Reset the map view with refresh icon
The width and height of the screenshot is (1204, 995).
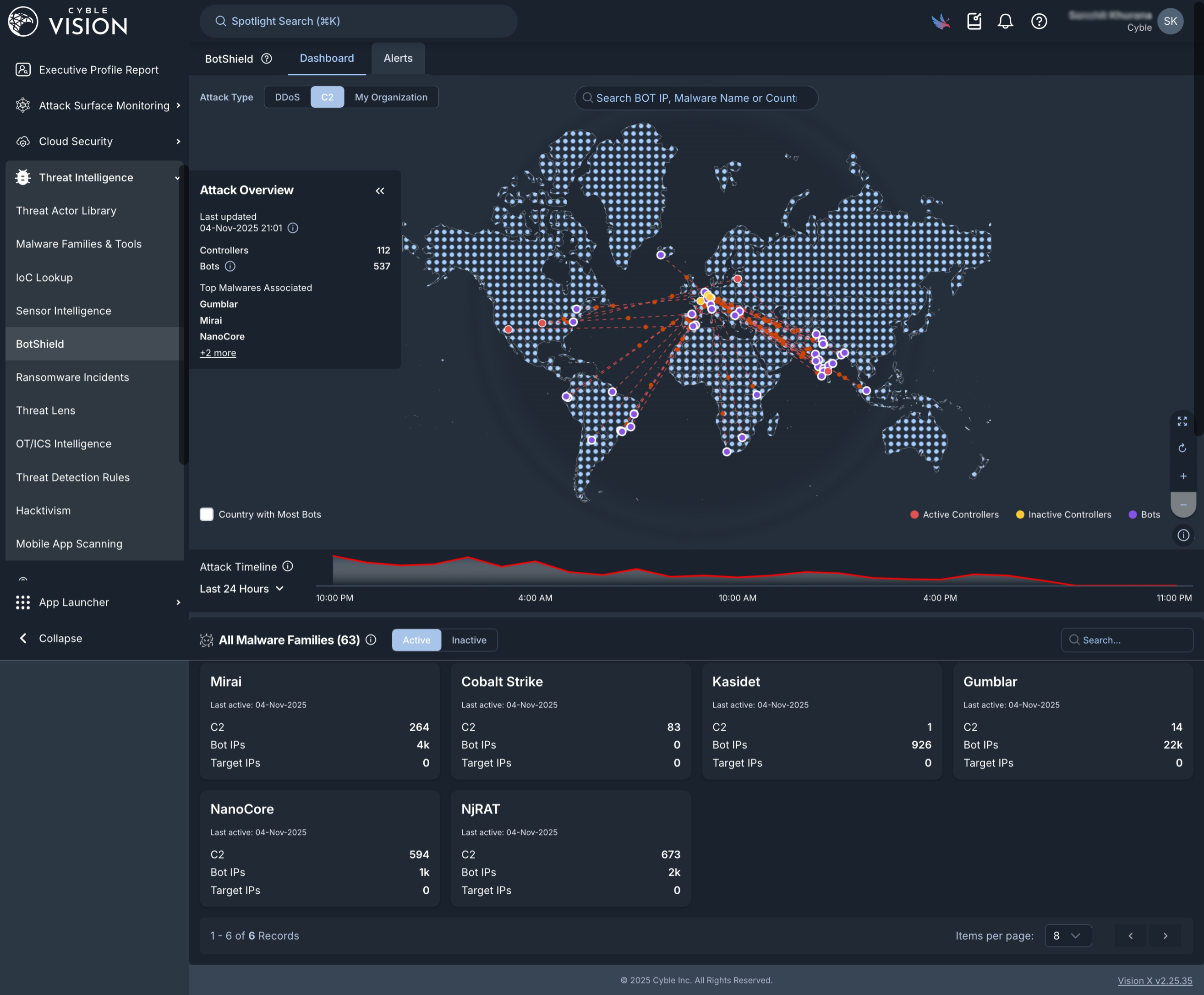1182,448
